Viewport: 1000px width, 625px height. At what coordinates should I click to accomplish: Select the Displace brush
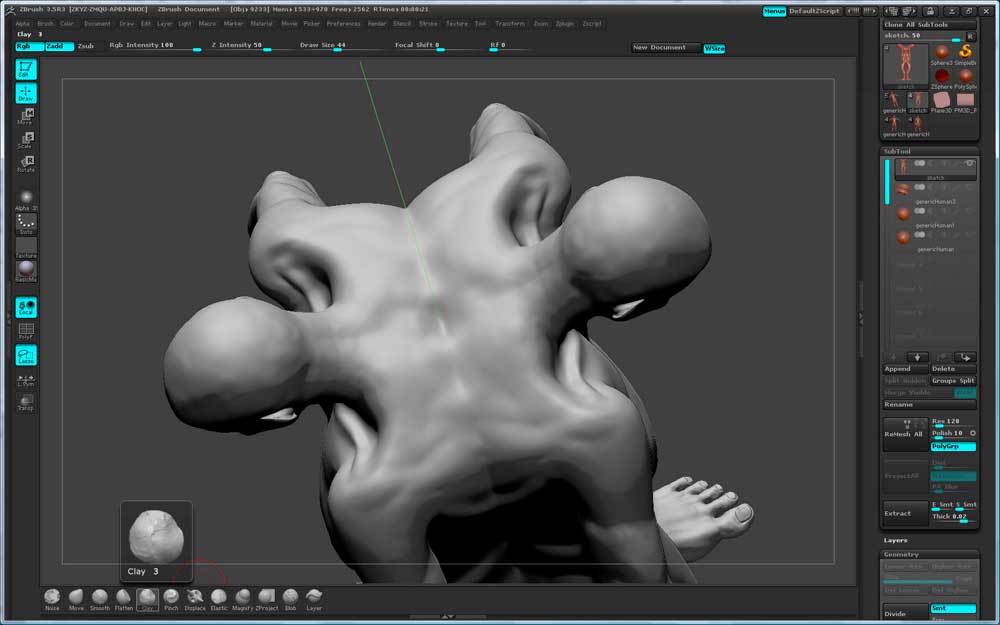195,599
